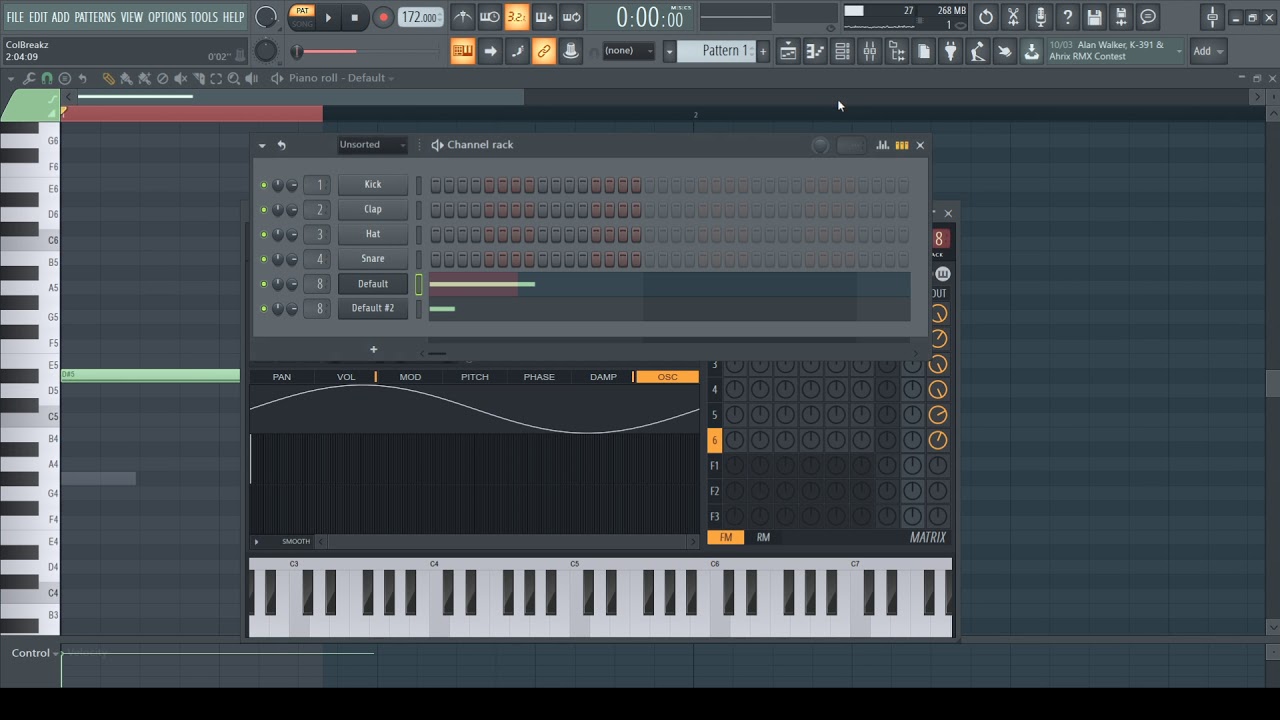Open the plugin picker plug icon
The width and height of the screenshot is (1280, 720).
[950, 51]
